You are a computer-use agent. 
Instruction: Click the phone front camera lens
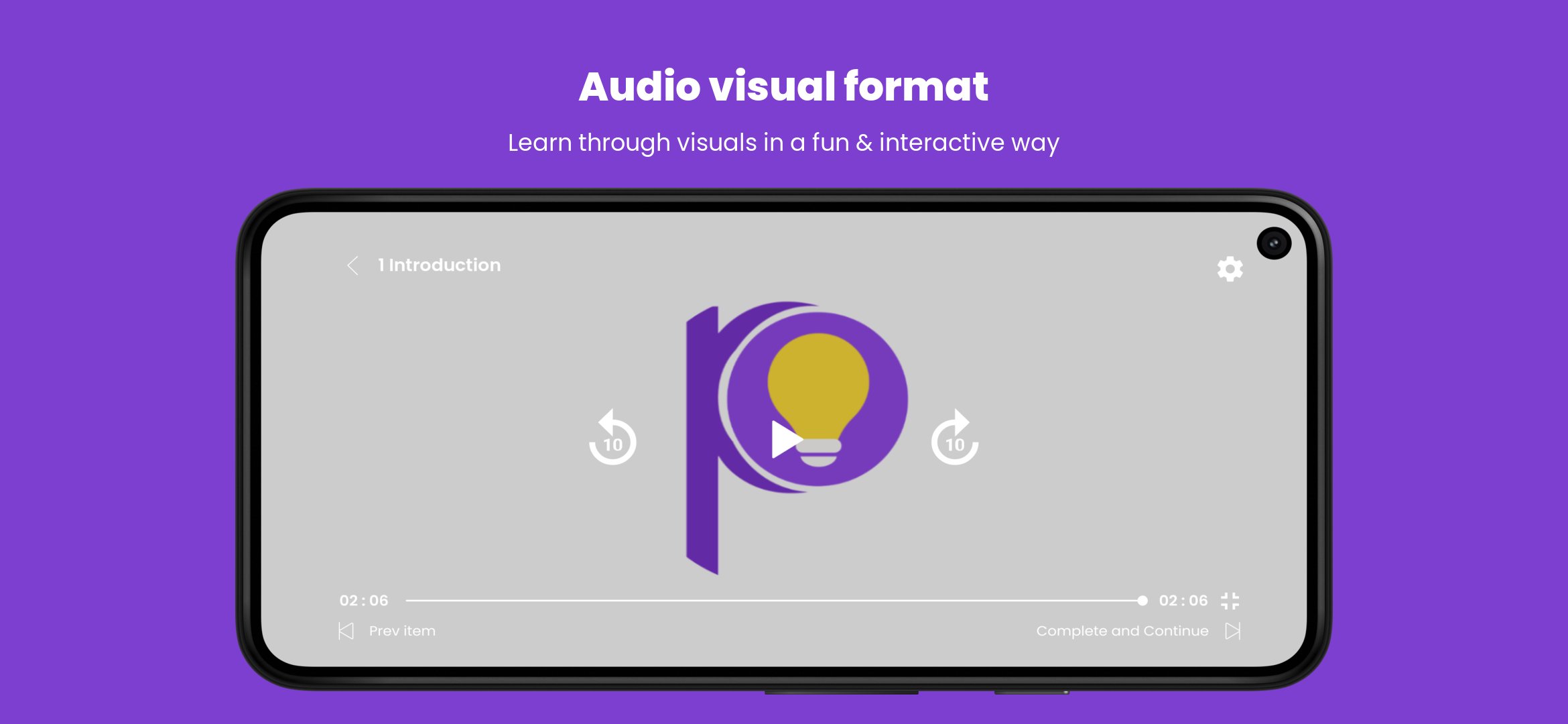pyautogui.click(x=1274, y=243)
